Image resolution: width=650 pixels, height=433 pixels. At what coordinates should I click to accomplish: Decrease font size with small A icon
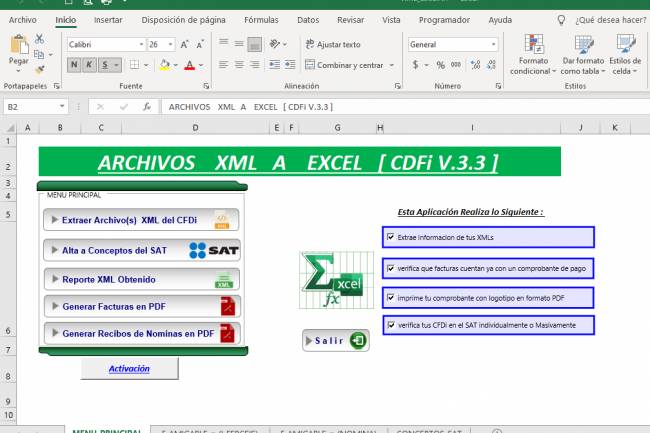click(200, 44)
